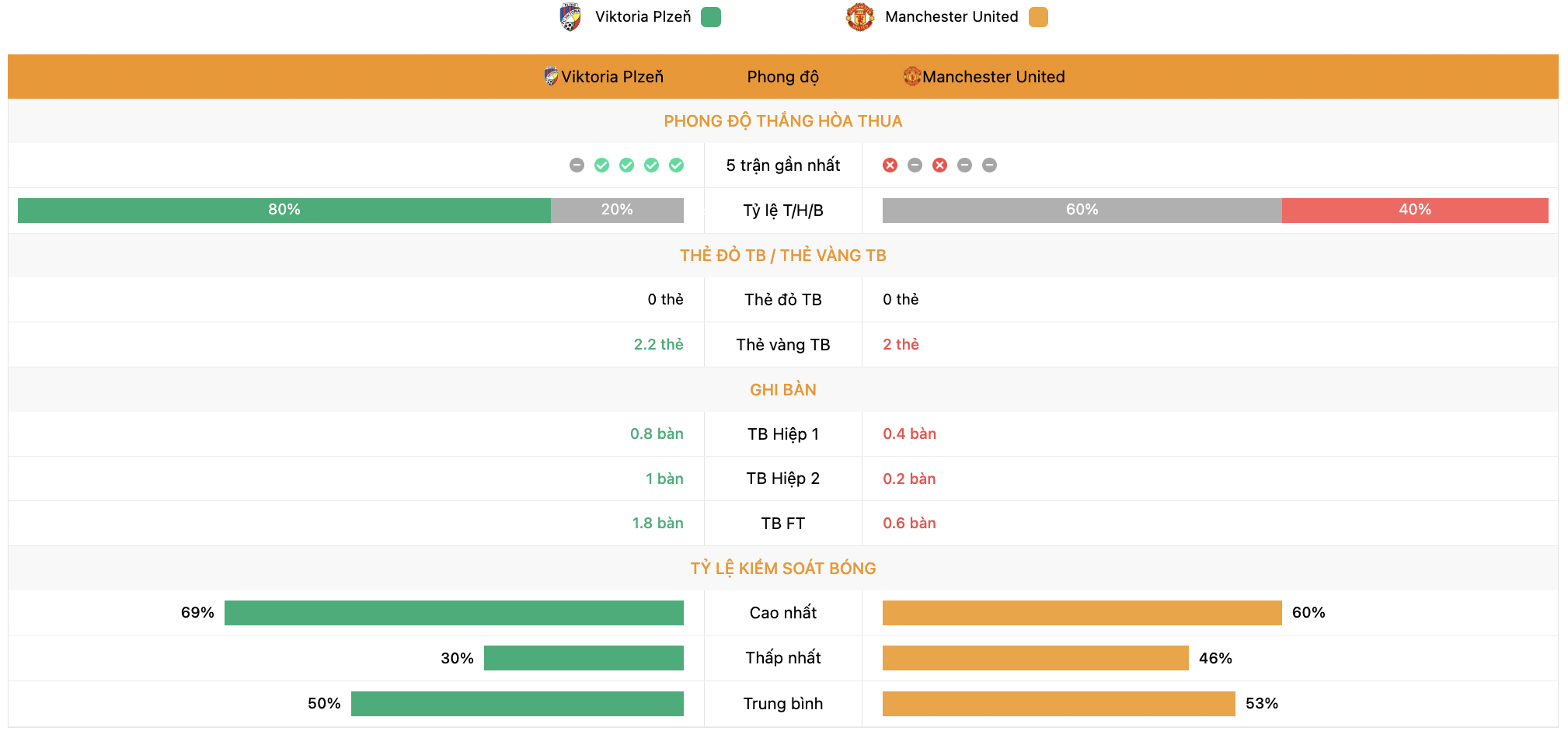Viewport: 1568px width, 738px height.
Task: Click 'Thẻ vàng TB' row label
Action: 783,345
